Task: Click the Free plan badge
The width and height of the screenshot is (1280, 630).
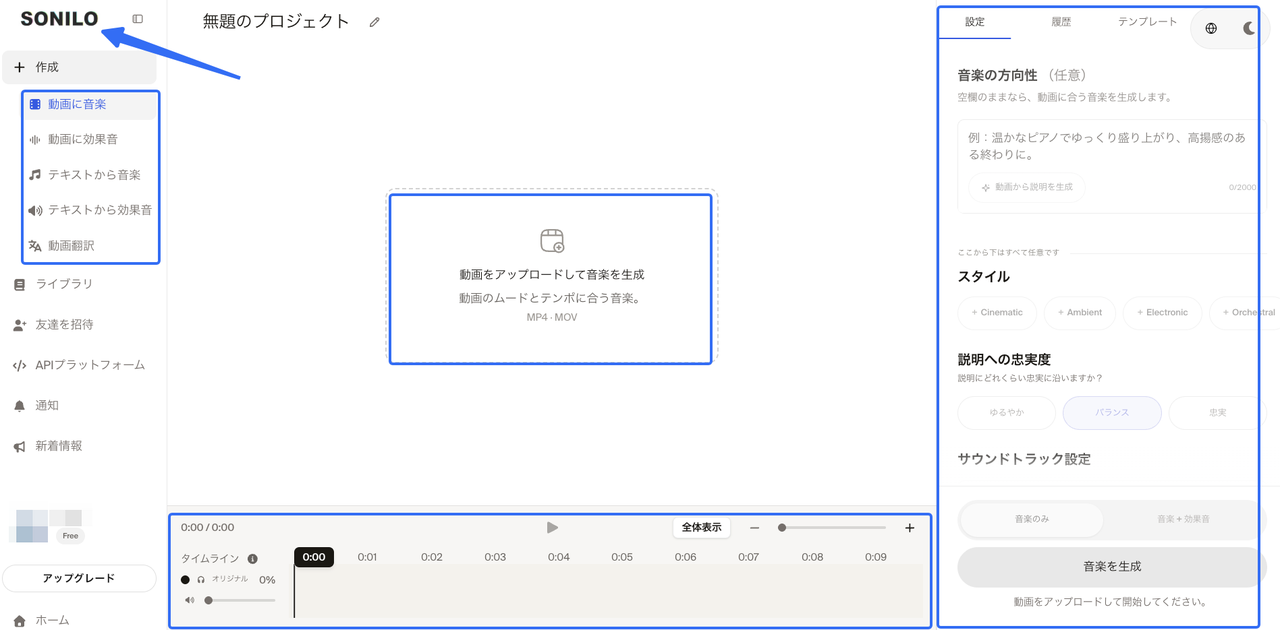Action: (x=70, y=536)
